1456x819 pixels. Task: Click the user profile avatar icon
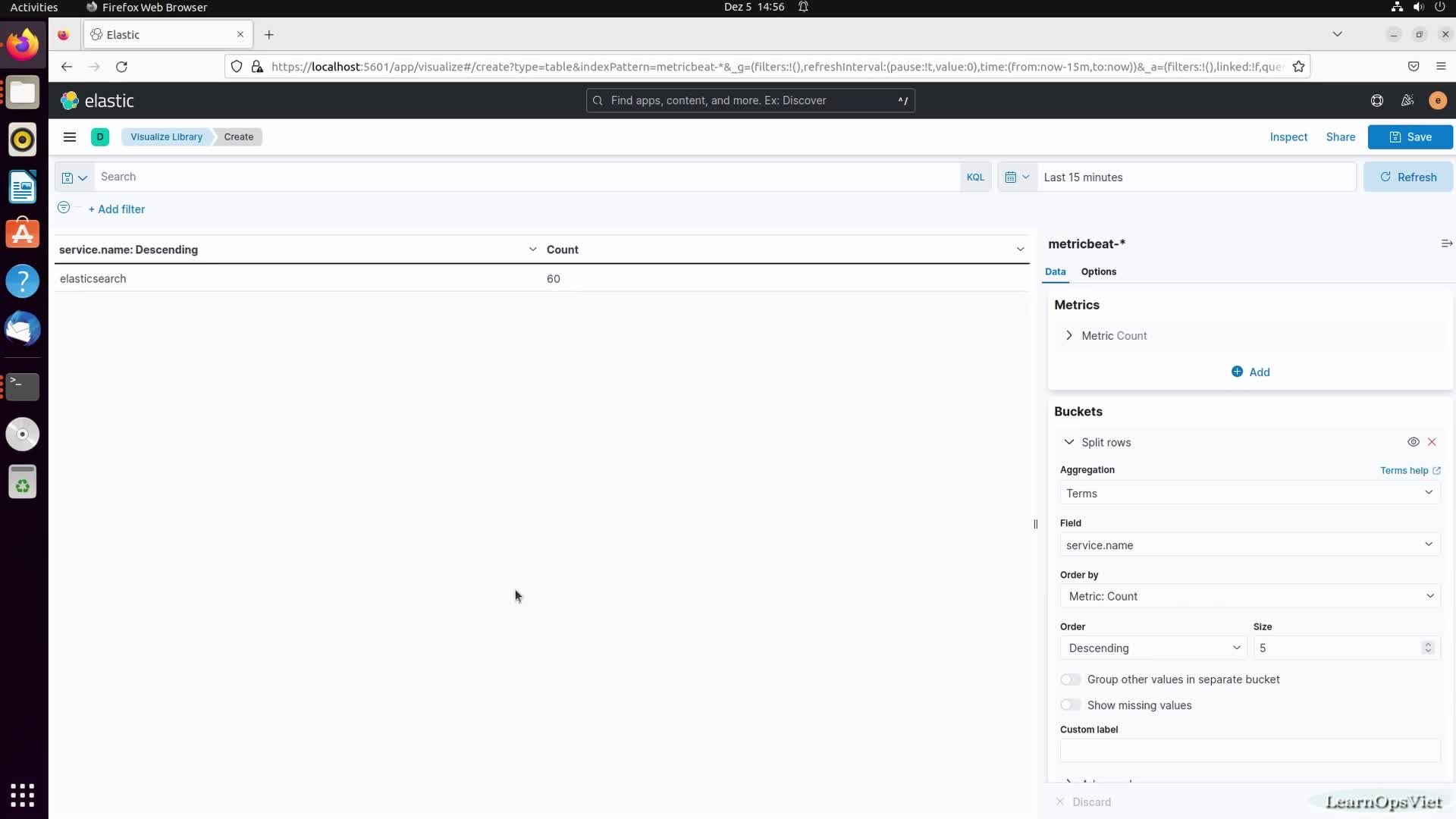(x=1438, y=100)
